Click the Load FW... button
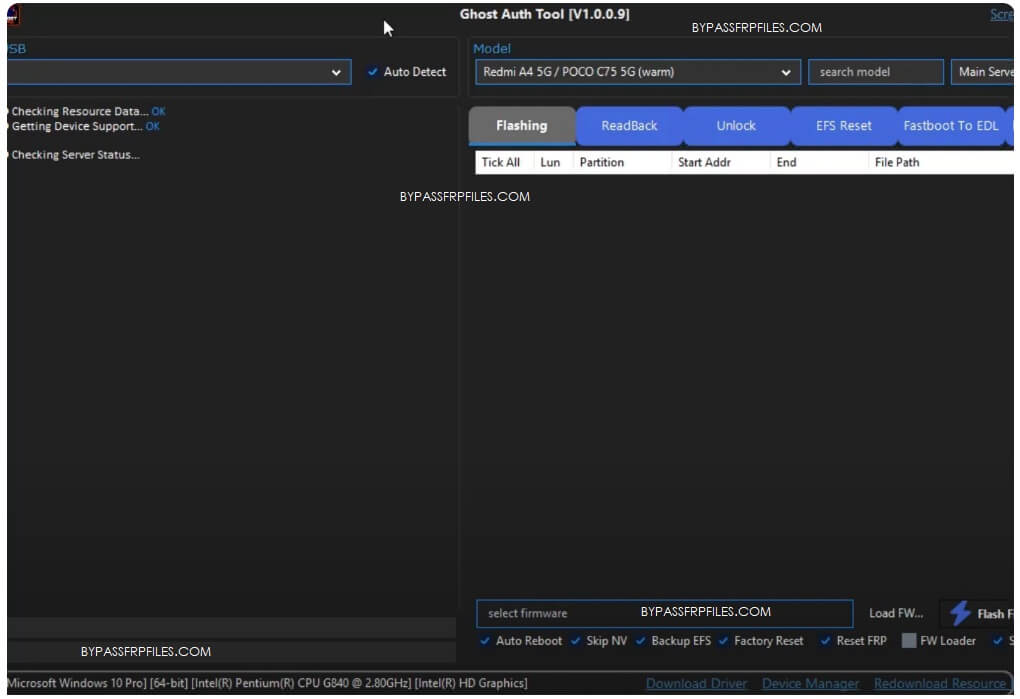1020x699 pixels. click(896, 613)
